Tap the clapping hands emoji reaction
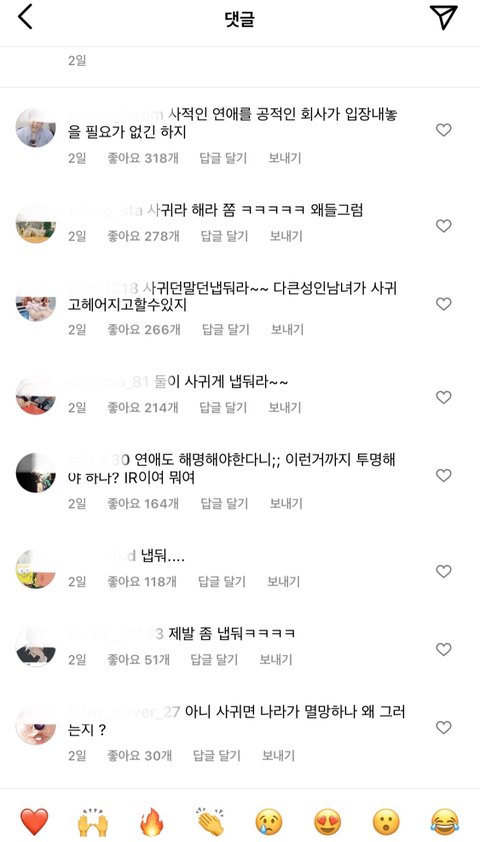Image resolution: width=480 pixels, height=842 pixels. 210,822
